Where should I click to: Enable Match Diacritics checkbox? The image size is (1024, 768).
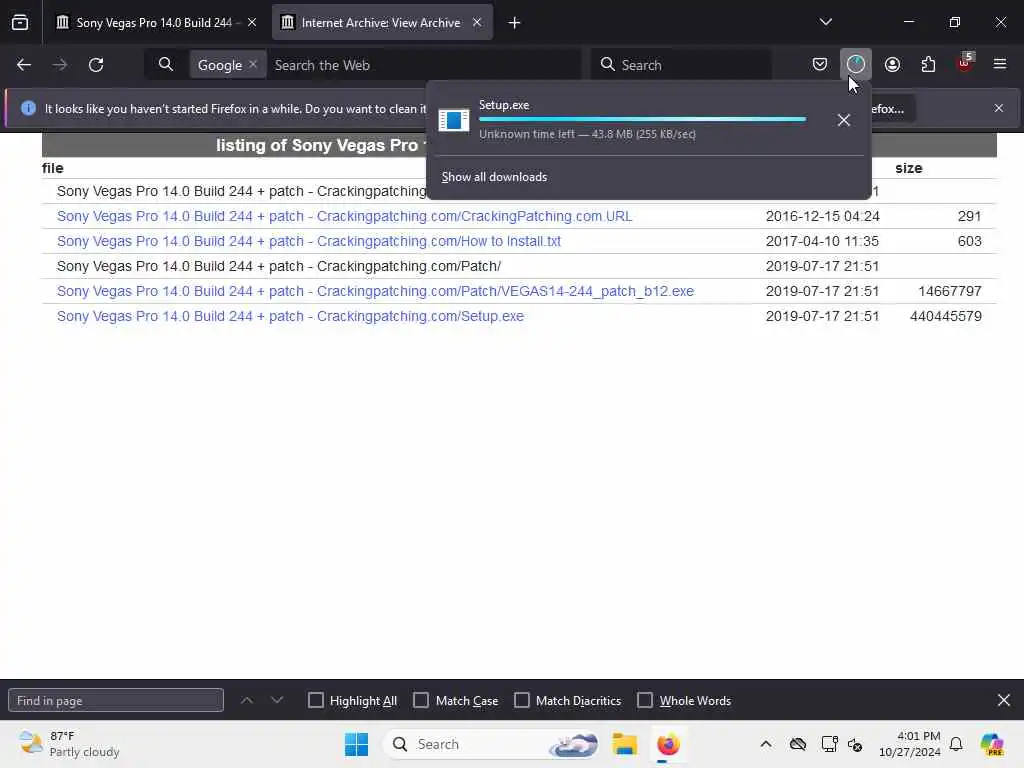pyautogui.click(x=522, y=700)
